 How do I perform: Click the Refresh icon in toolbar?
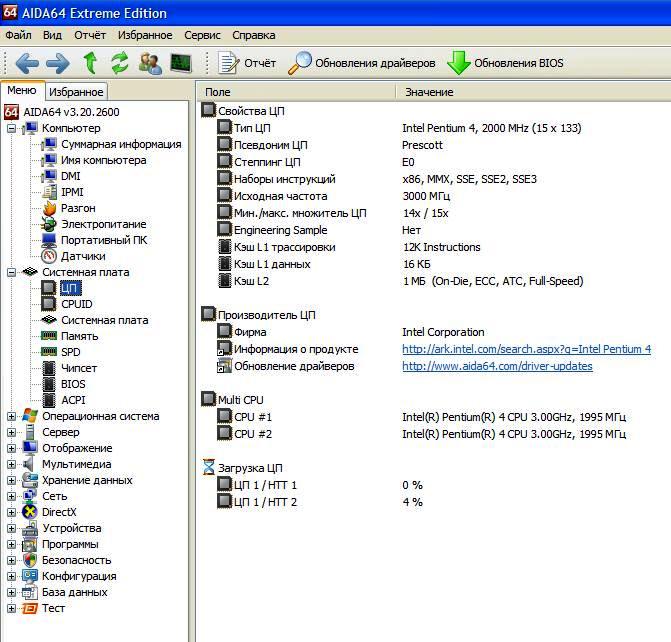point(120,63)
